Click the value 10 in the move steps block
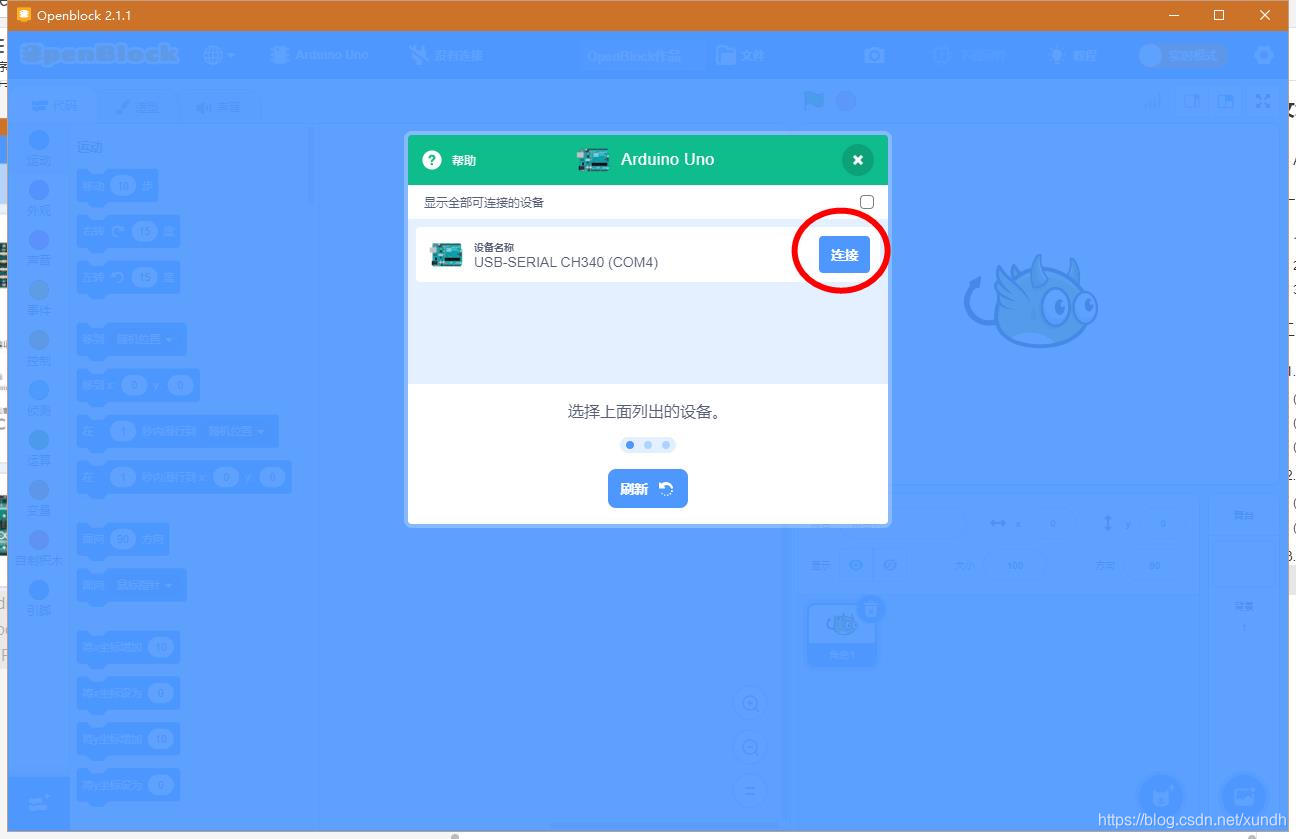 click(123, 186)
